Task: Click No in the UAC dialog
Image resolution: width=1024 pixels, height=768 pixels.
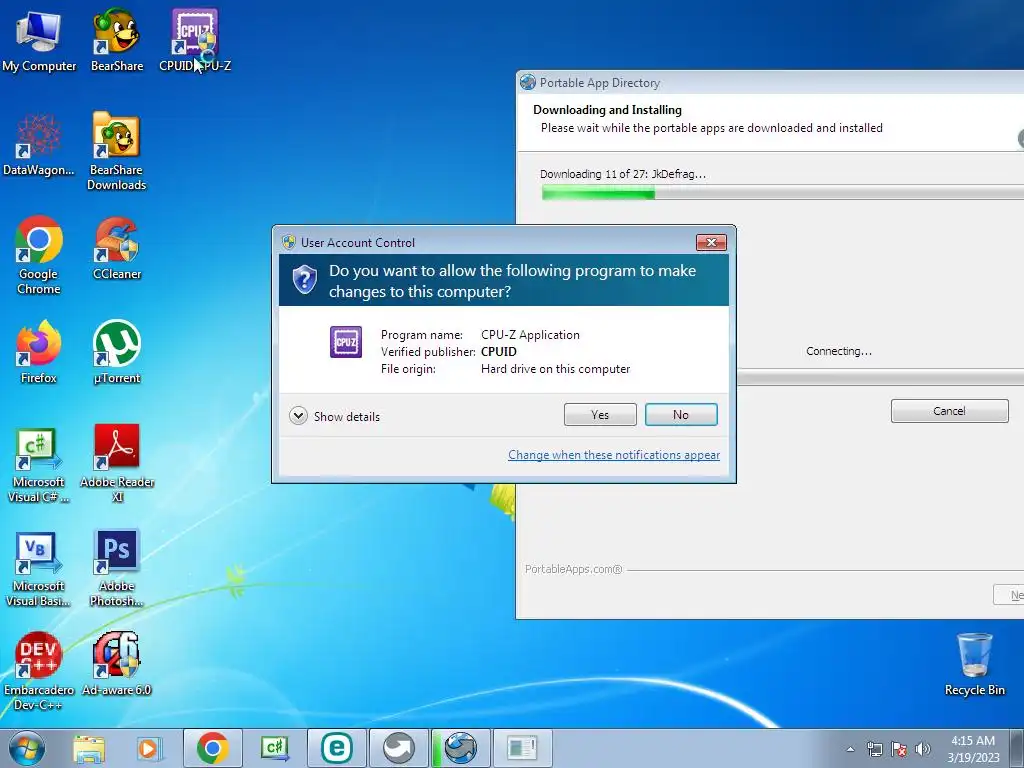Action: pyautogui.click(x=681, y=415)
